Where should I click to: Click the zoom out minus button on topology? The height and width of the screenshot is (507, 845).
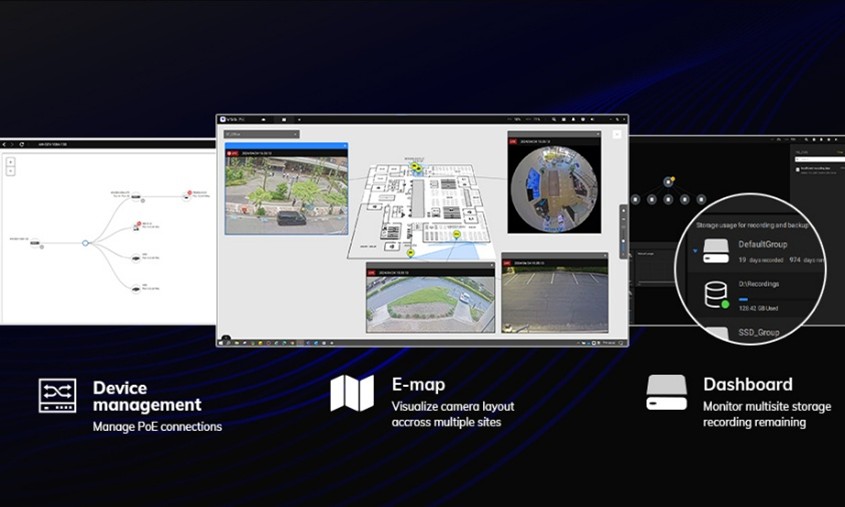[9, 171]
